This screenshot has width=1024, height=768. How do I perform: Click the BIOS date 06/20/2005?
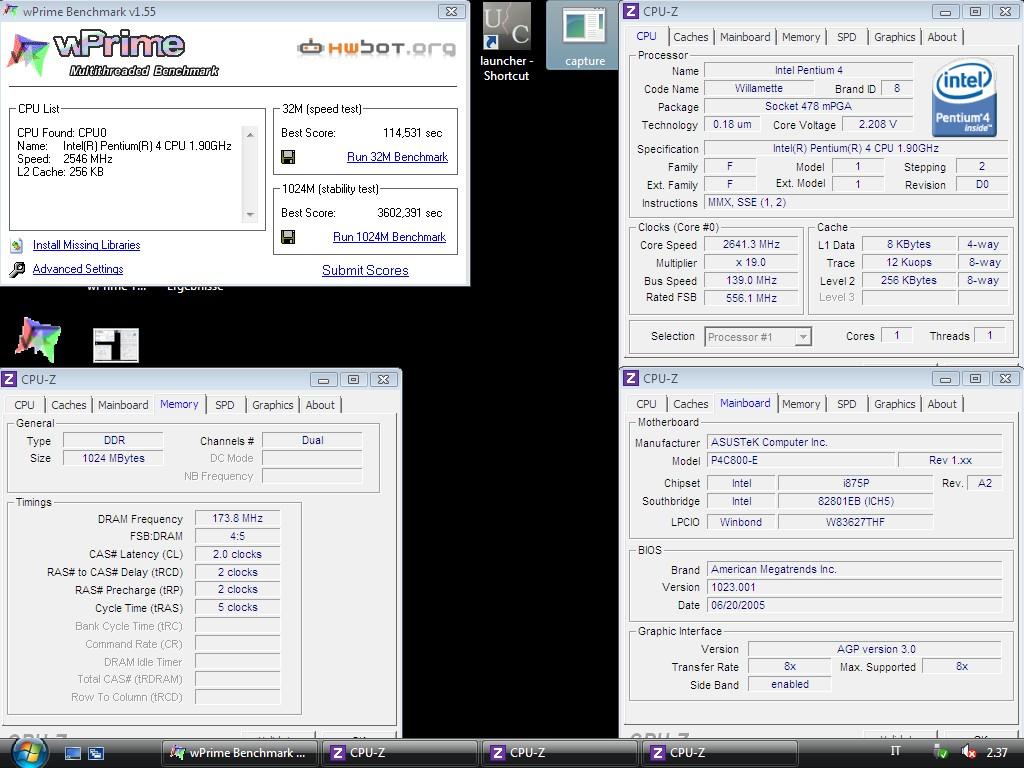tap(854, 605)
